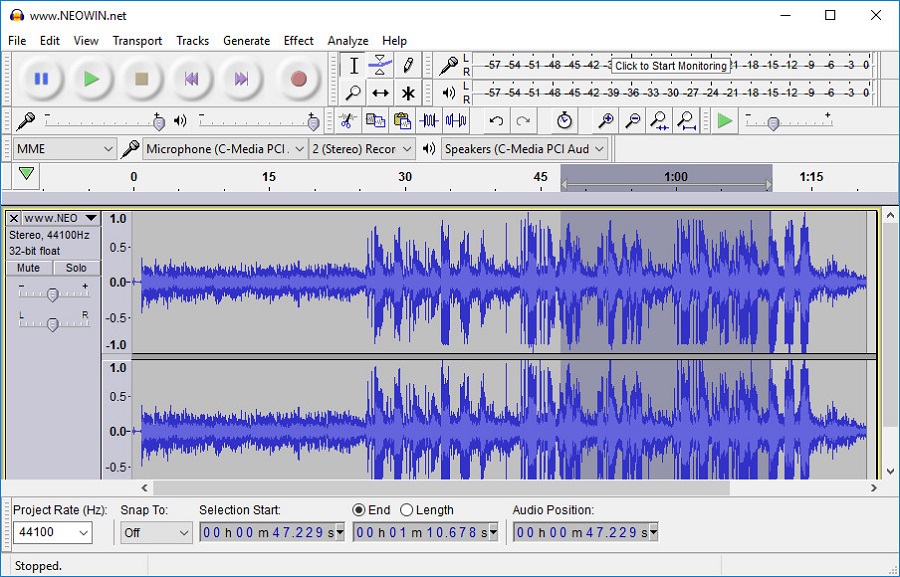
Task: Select the Draw pencil tool
Action: 408,66
